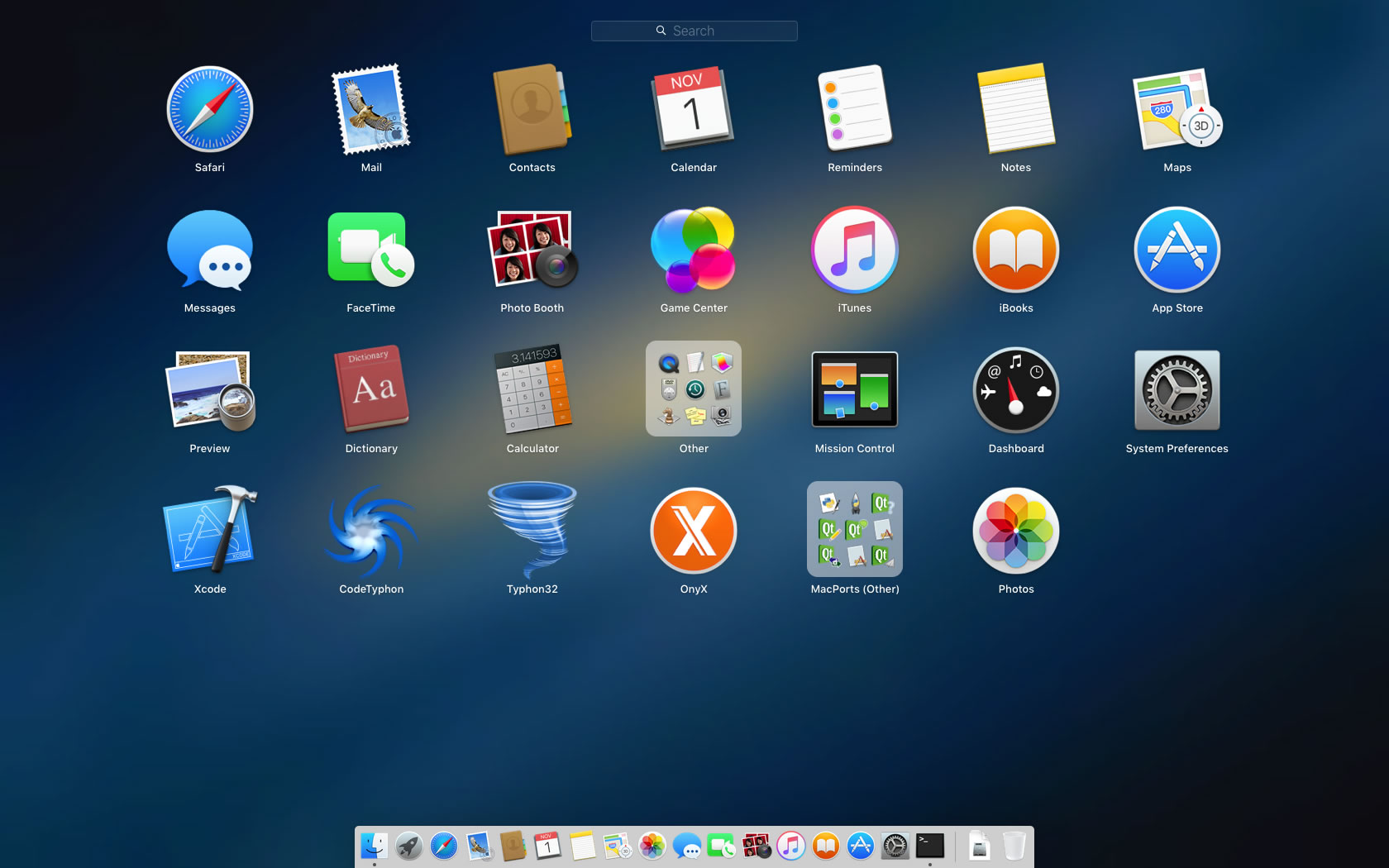The image size is (1389, 868).
Task: Open FaceTime from the Dock
Action: (x=722, y=846)
